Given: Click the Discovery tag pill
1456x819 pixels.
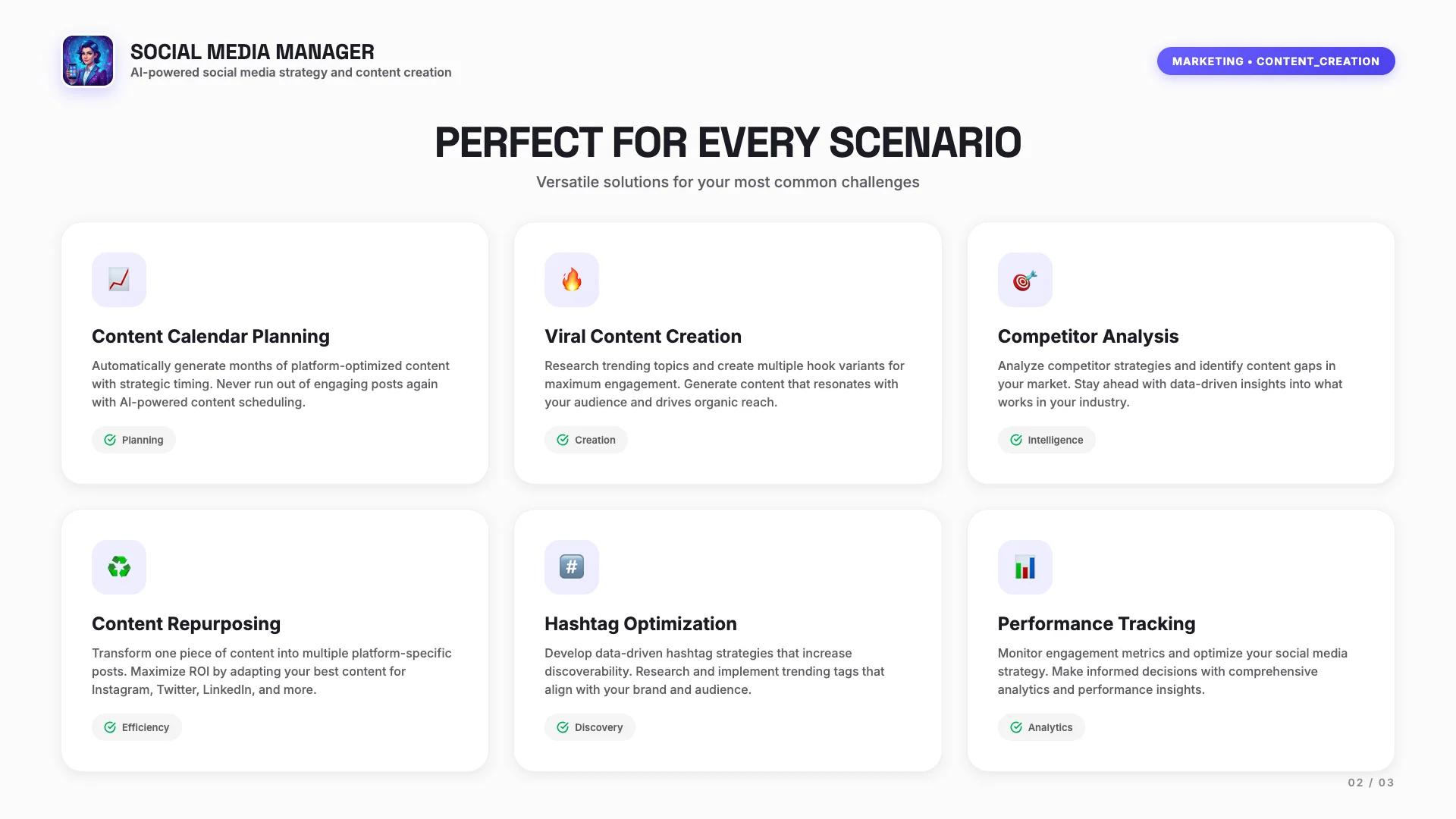Looking at the screenshot, I should click(x=590, y=727).
